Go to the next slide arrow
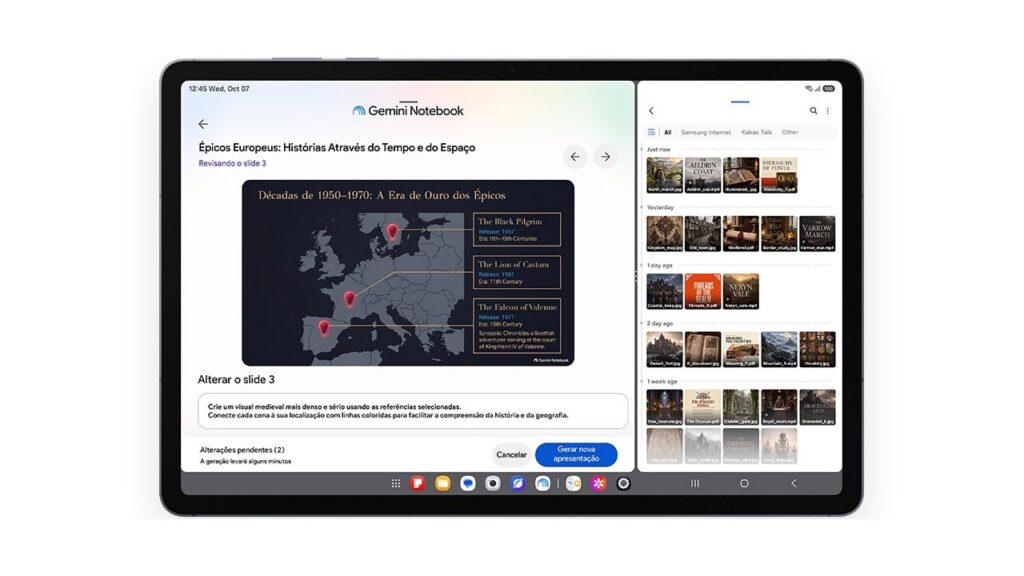The image size is (1024, 576). (605, 157)
